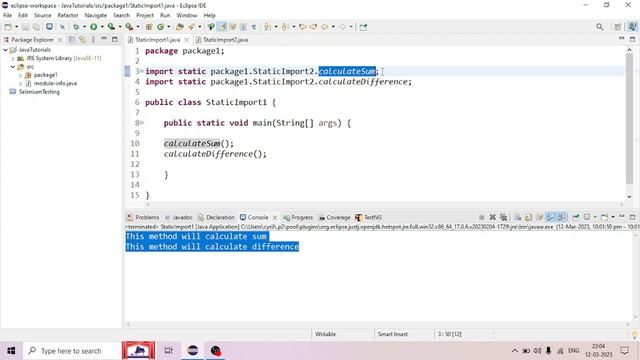Viewport: 640px width, 360px height.
Task: Fold the imports at line 3
Action: [142, 71]
